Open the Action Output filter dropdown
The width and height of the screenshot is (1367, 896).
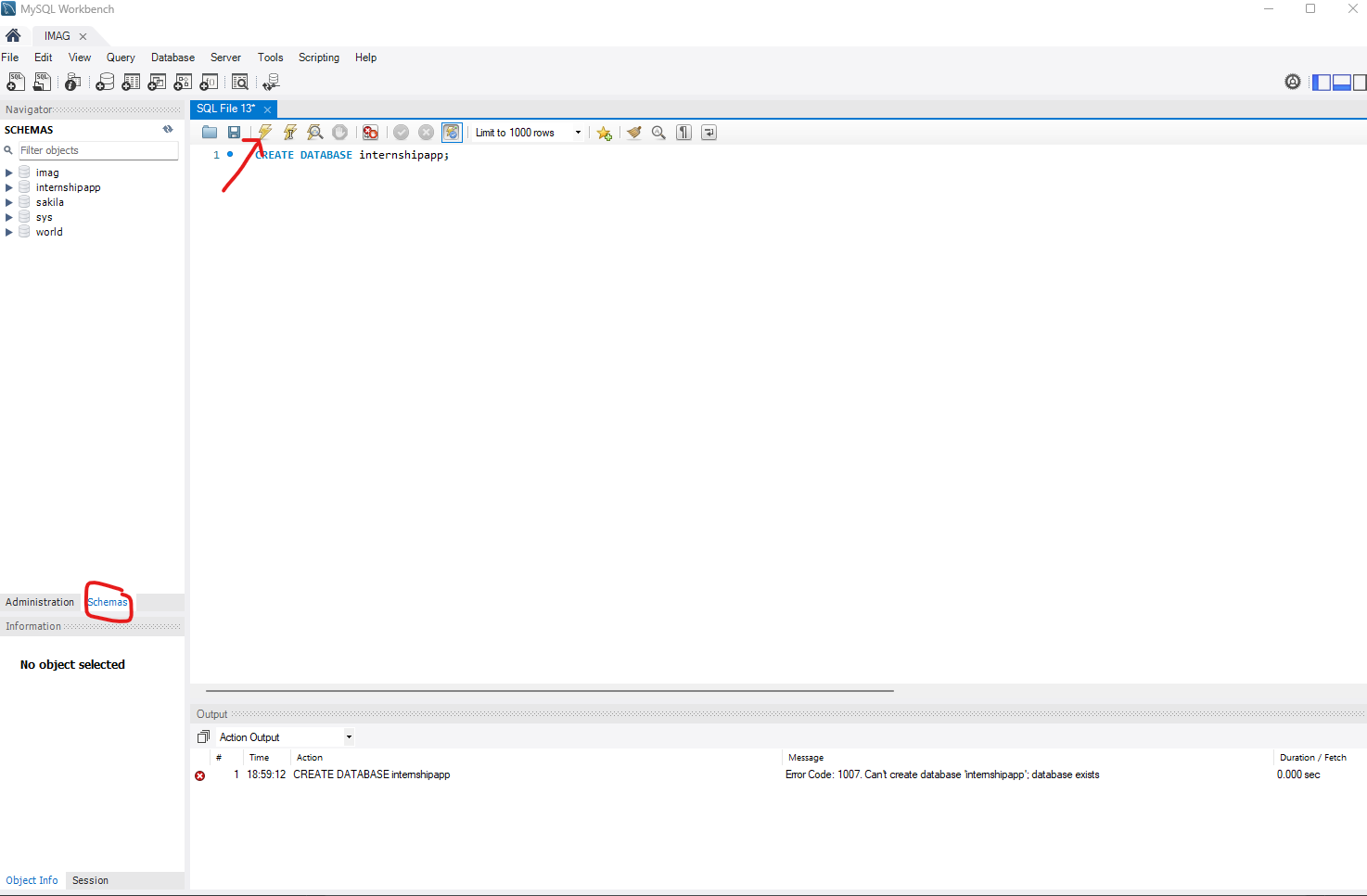tap(348, 736)
